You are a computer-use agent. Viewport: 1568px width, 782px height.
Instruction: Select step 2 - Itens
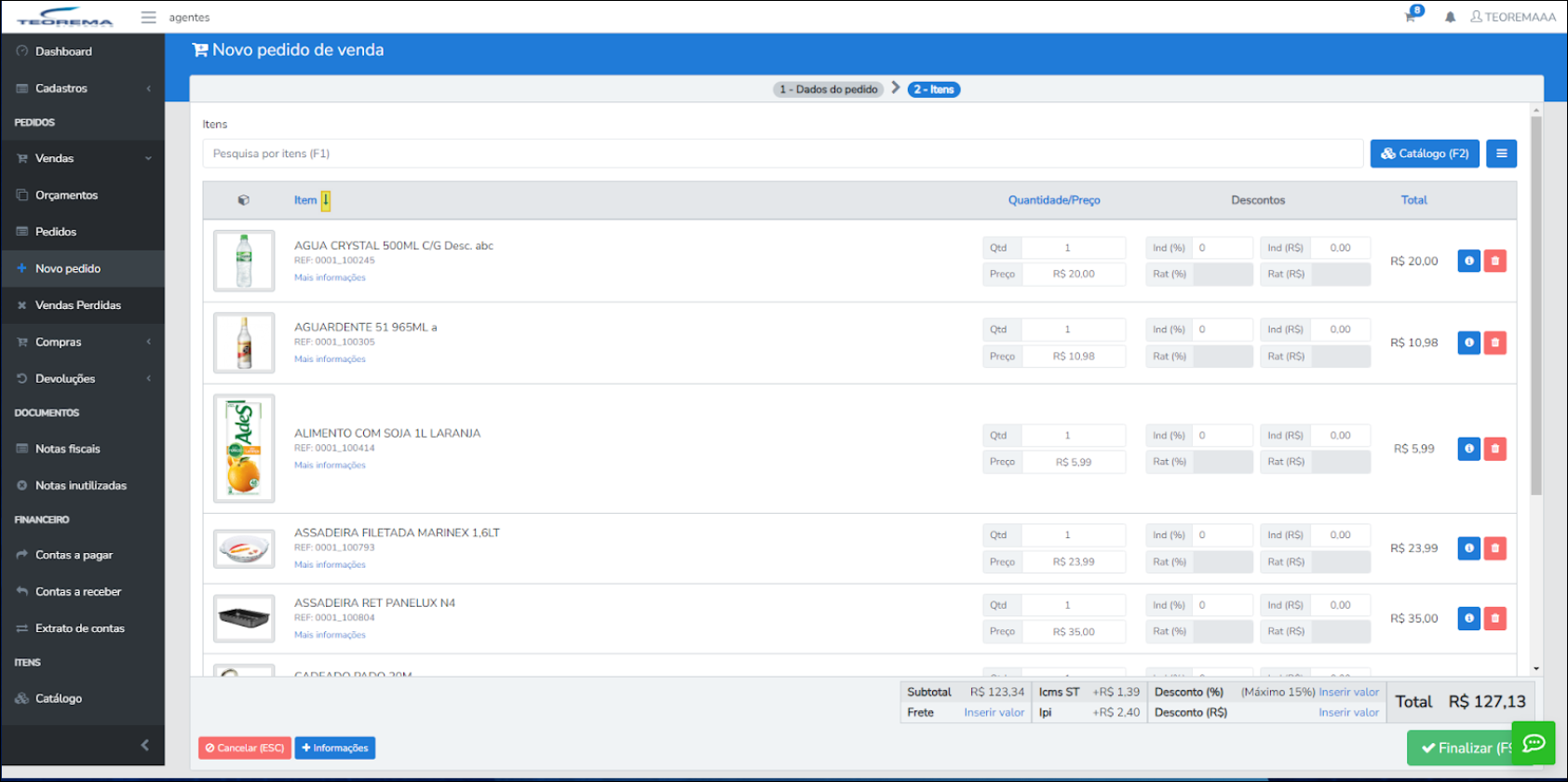click(x=934, y=89)
